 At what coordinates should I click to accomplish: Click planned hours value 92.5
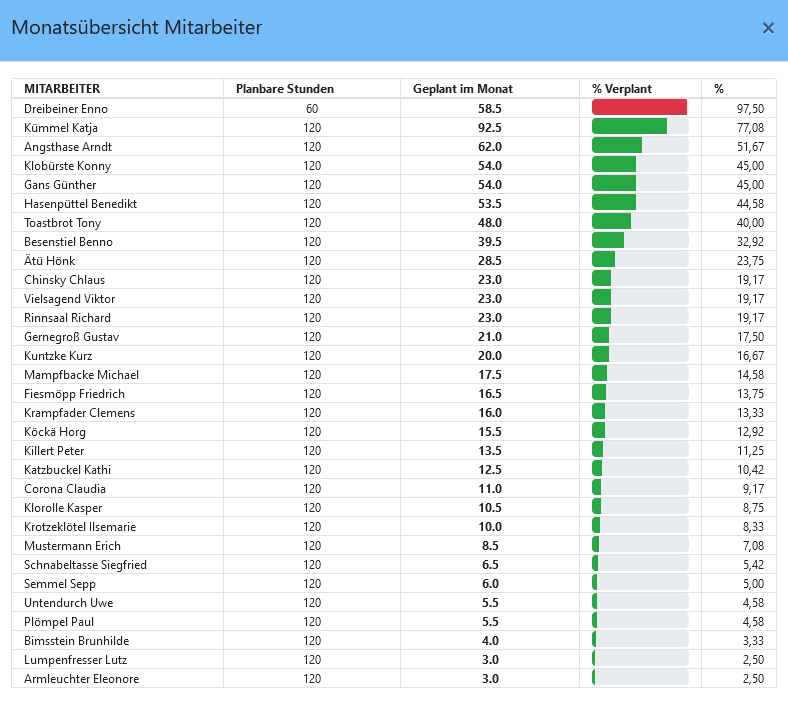point(489,128)
